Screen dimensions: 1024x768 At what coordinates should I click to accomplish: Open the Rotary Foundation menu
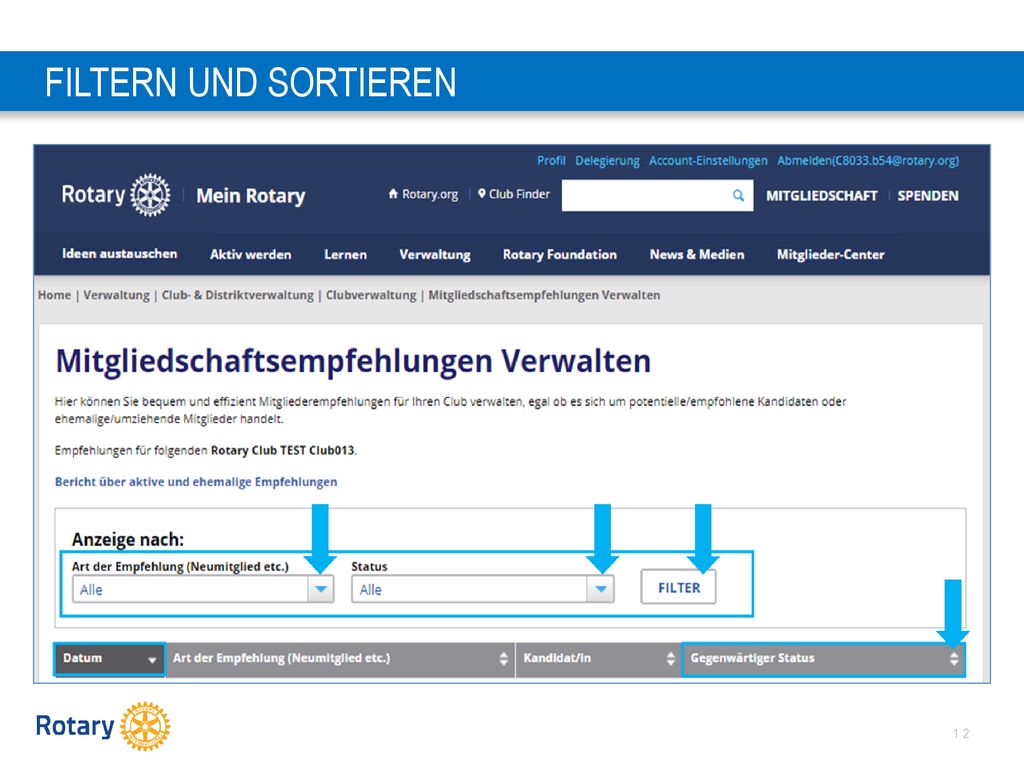560,255
